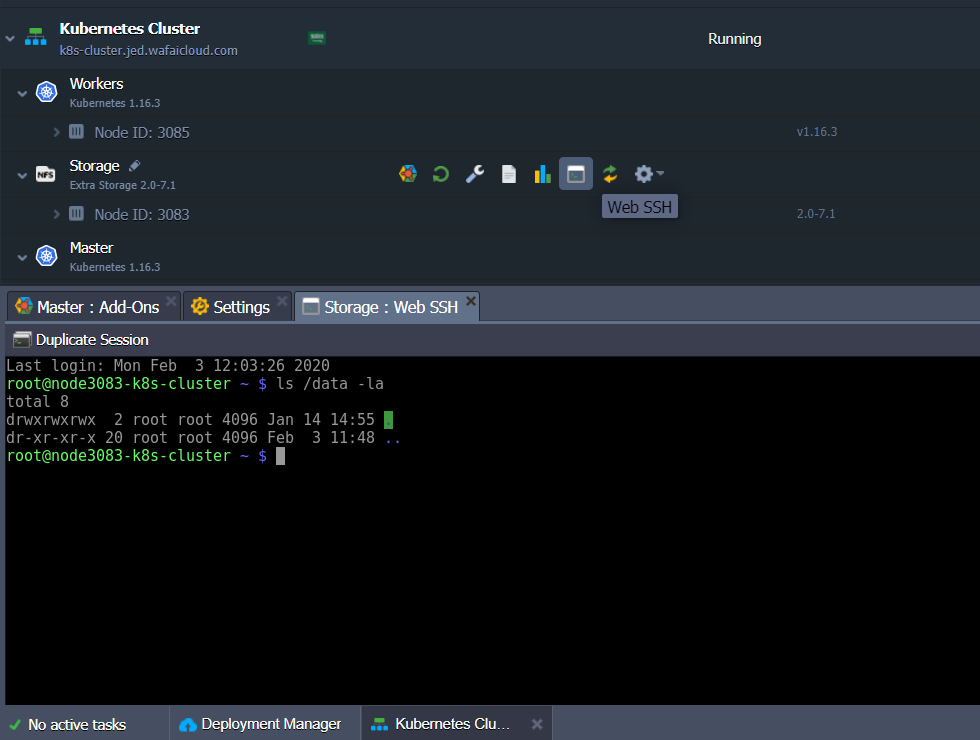Click 'Node ID: 3085' label

[142, 132]
